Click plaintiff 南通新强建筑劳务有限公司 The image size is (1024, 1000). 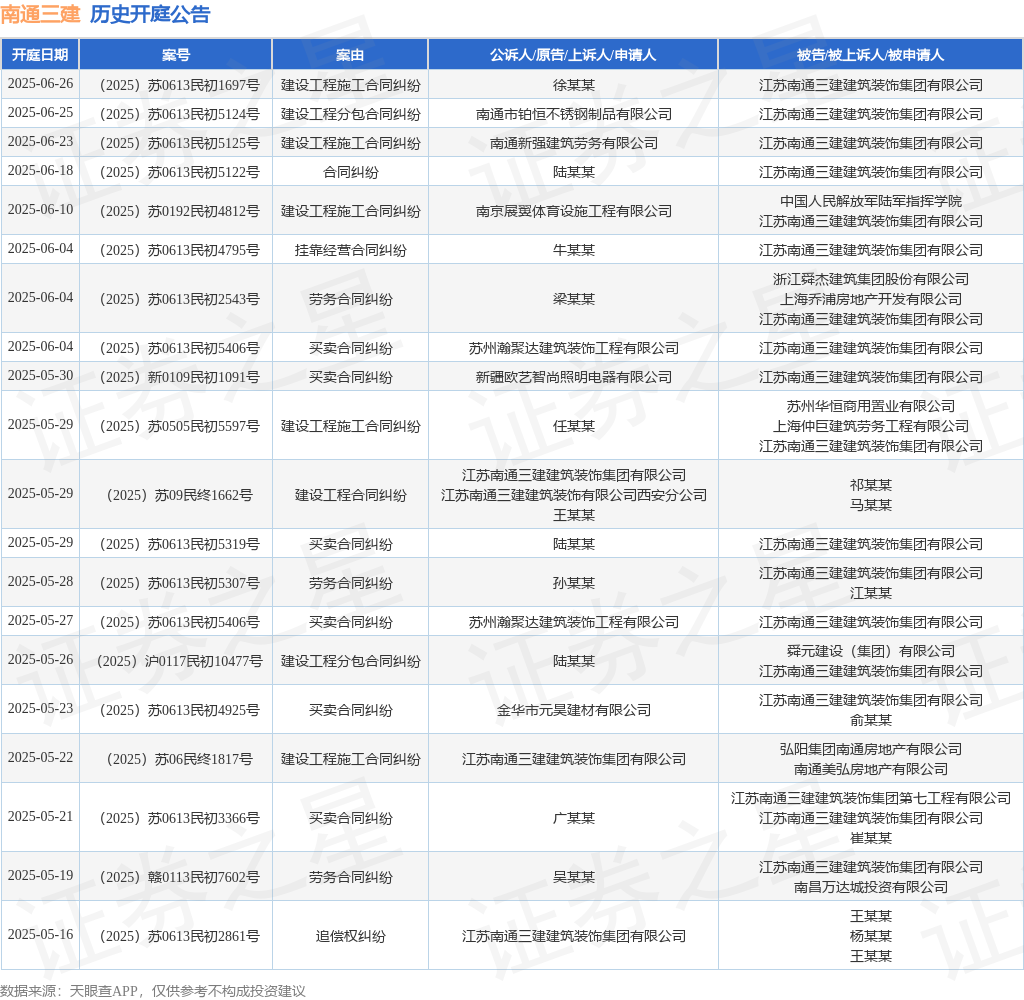pyautogui.click(x=573, y=143)
